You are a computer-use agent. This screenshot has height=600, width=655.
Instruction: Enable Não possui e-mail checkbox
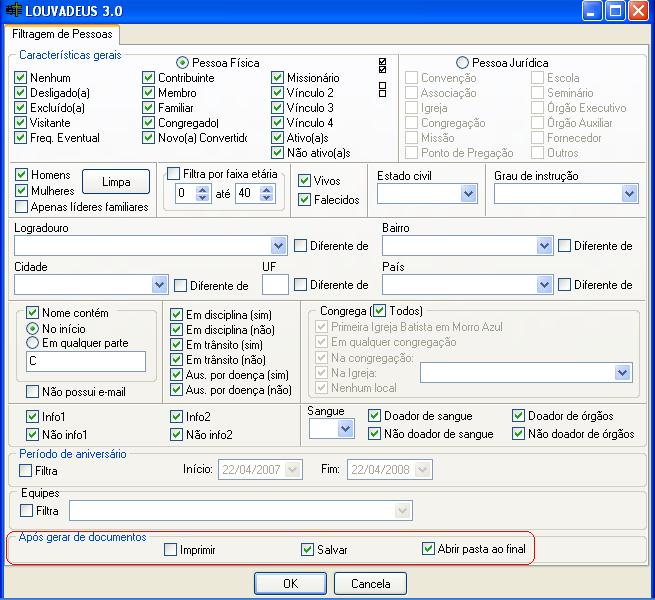pos(32,392)
